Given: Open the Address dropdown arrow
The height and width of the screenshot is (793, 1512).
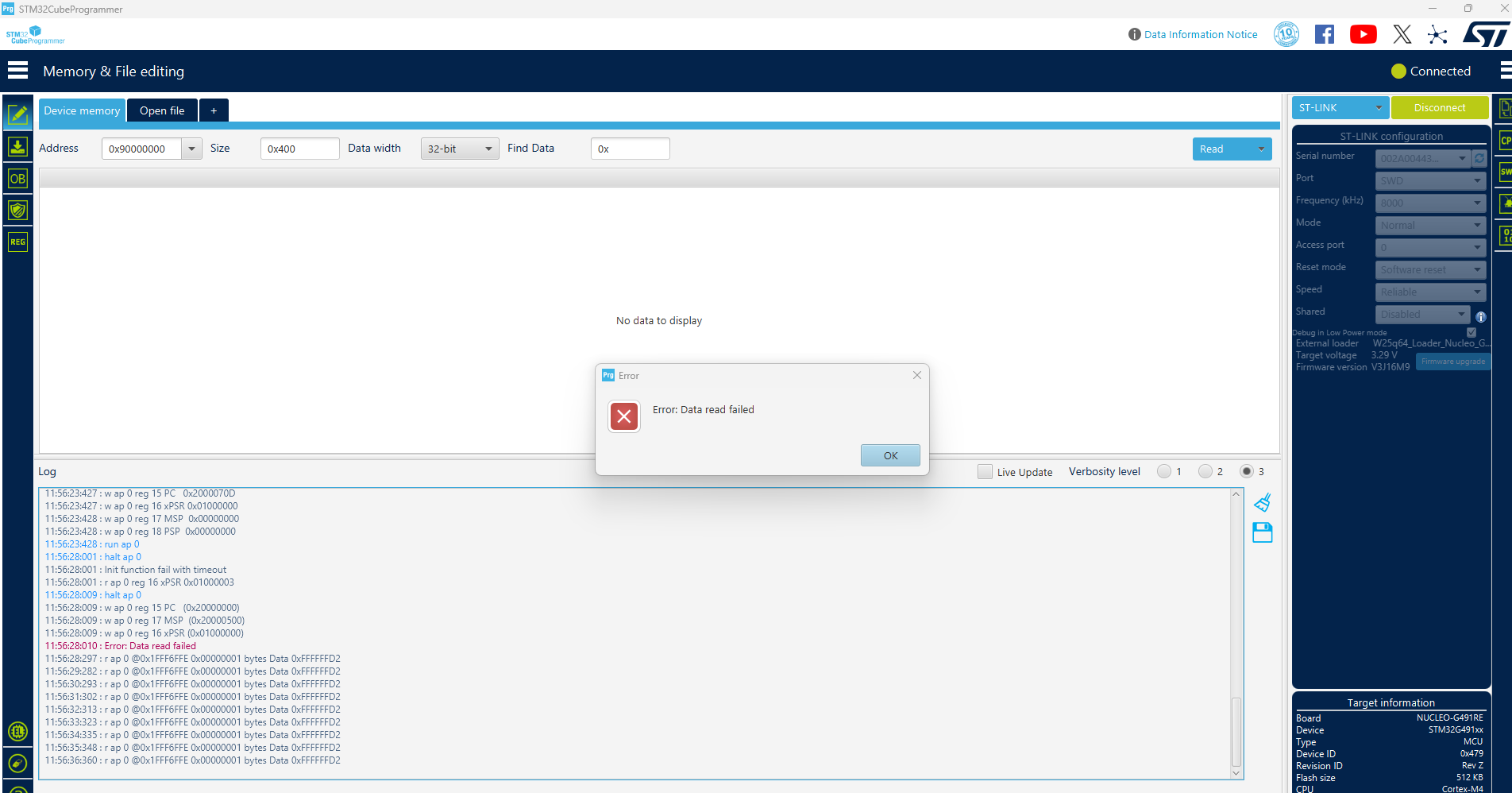Looking at the screenshot, I should 191,149.
